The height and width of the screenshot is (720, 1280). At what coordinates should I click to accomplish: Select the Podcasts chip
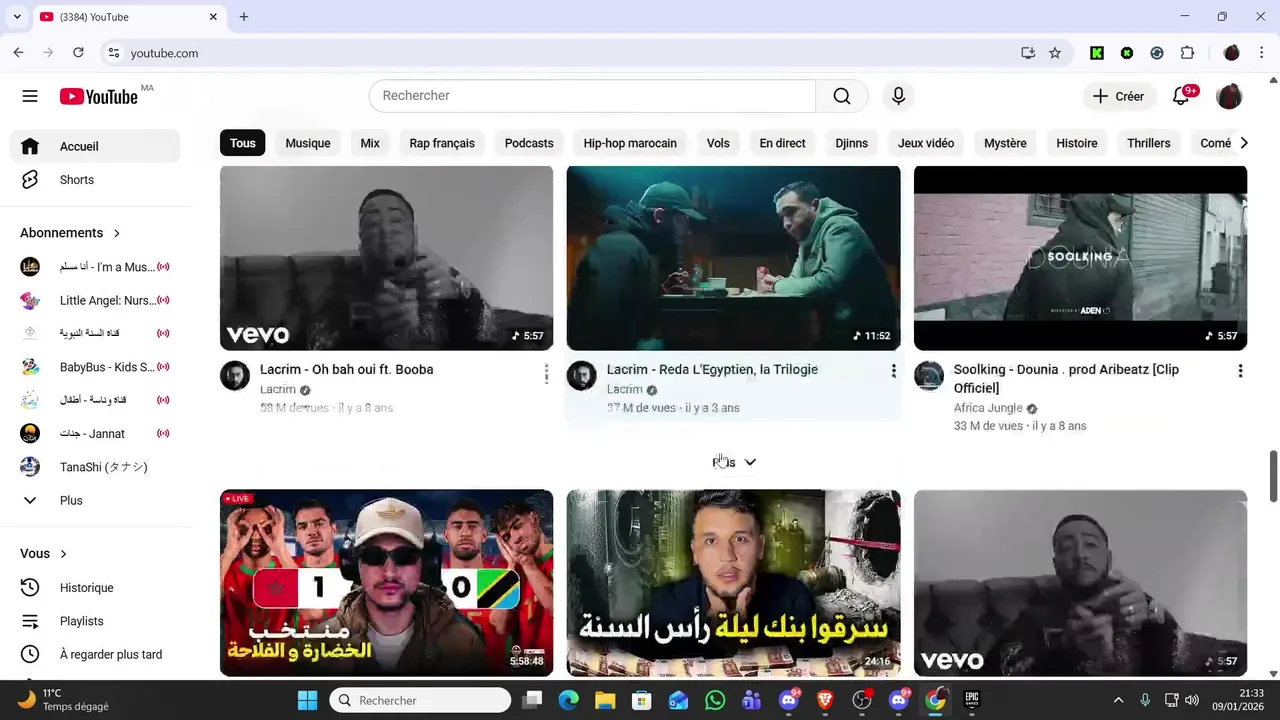tap(529, 143)
